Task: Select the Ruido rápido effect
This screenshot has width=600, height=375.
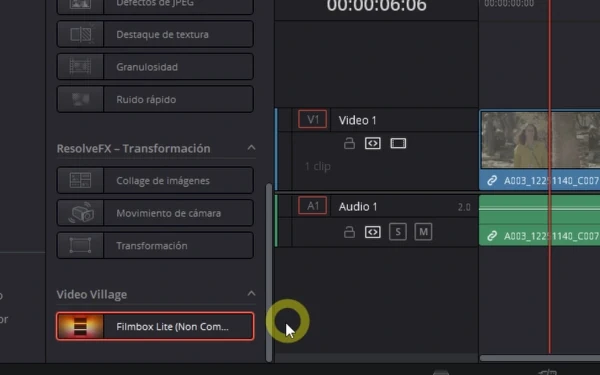Action: point(155,99)
